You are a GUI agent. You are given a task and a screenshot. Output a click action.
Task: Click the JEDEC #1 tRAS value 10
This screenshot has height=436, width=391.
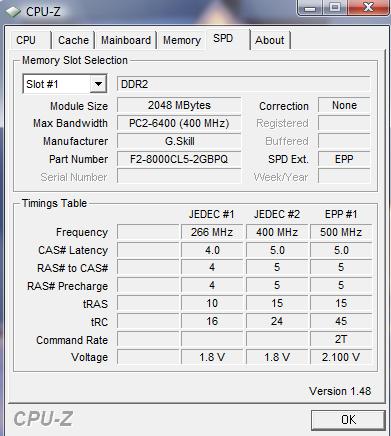pos(212,303)
